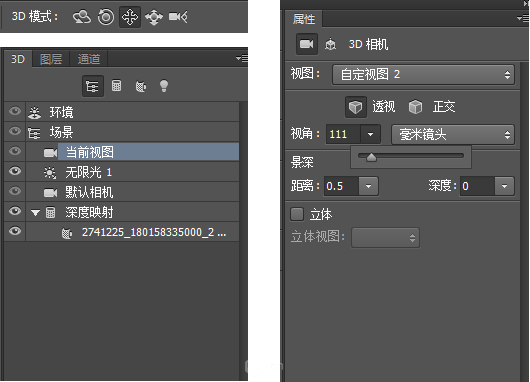
Task: Toggle visibility of 默认相机 row
Action: tap(15, 191)
